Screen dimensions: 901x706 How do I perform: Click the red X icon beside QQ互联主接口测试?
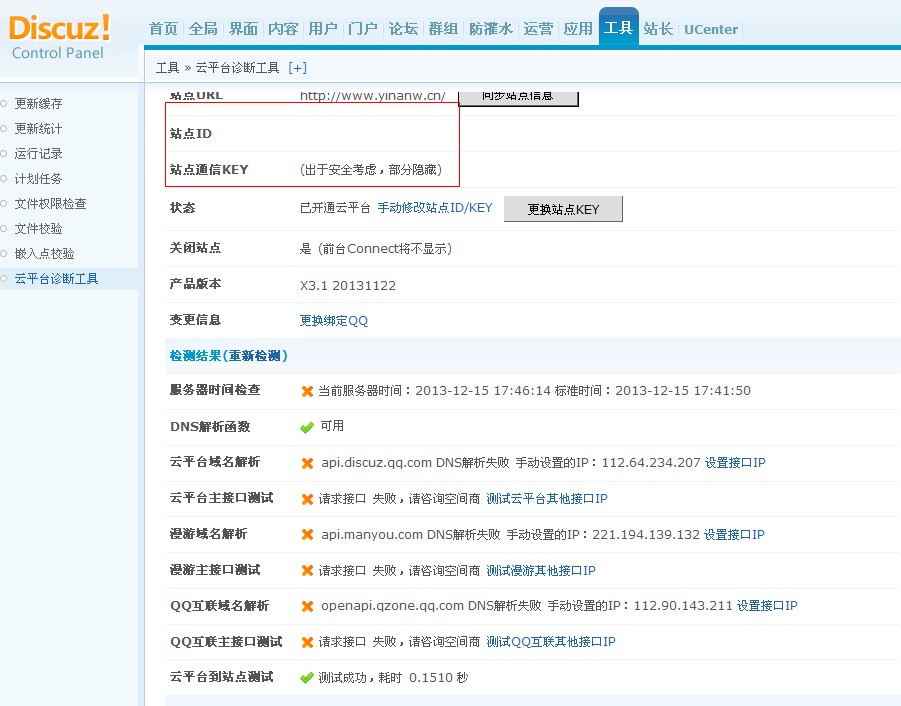307,642
